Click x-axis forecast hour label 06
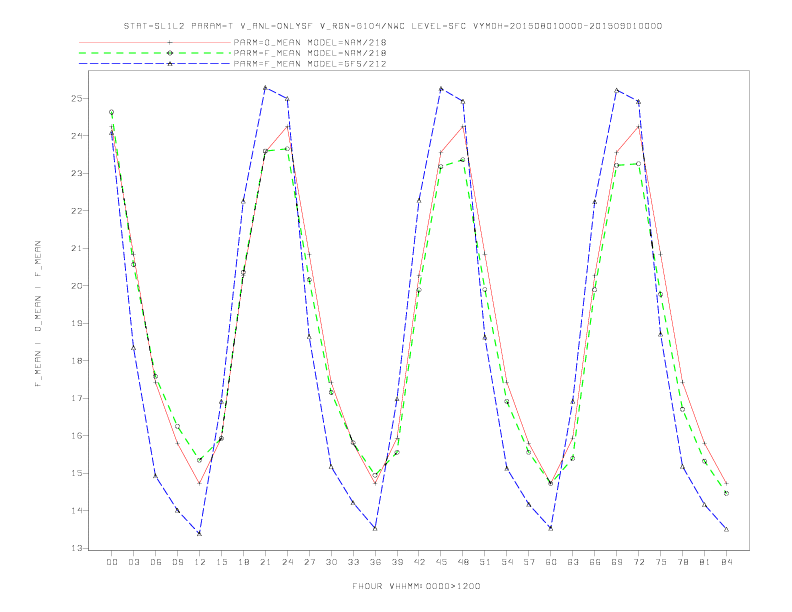Viewport: 792px width, 612px height. click(x=156, y=562)
